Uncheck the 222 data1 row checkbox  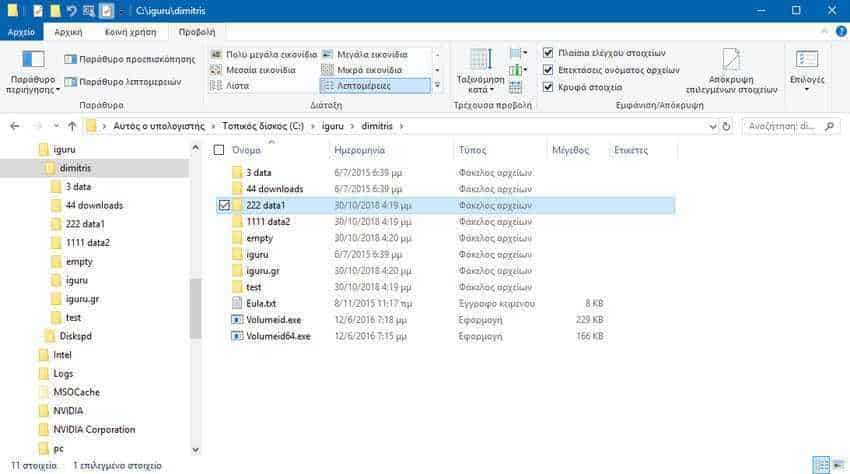coord(224,206)
